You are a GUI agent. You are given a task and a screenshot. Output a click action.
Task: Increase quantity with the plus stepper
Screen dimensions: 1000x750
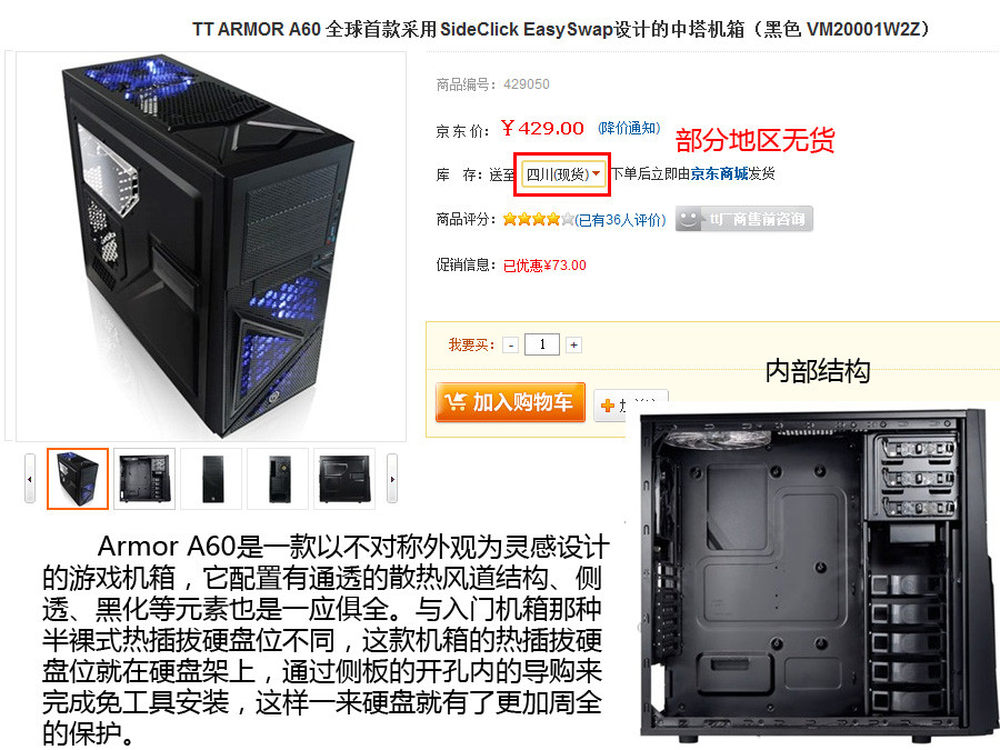tap(573, 345)
